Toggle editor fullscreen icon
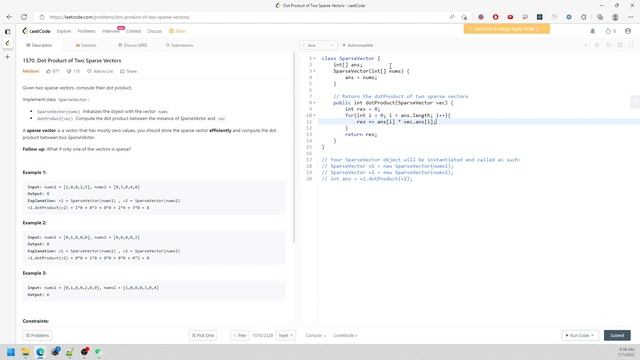The width and height of the screenshot is (640, 360). pyautogui.click(x=631, y=45)
